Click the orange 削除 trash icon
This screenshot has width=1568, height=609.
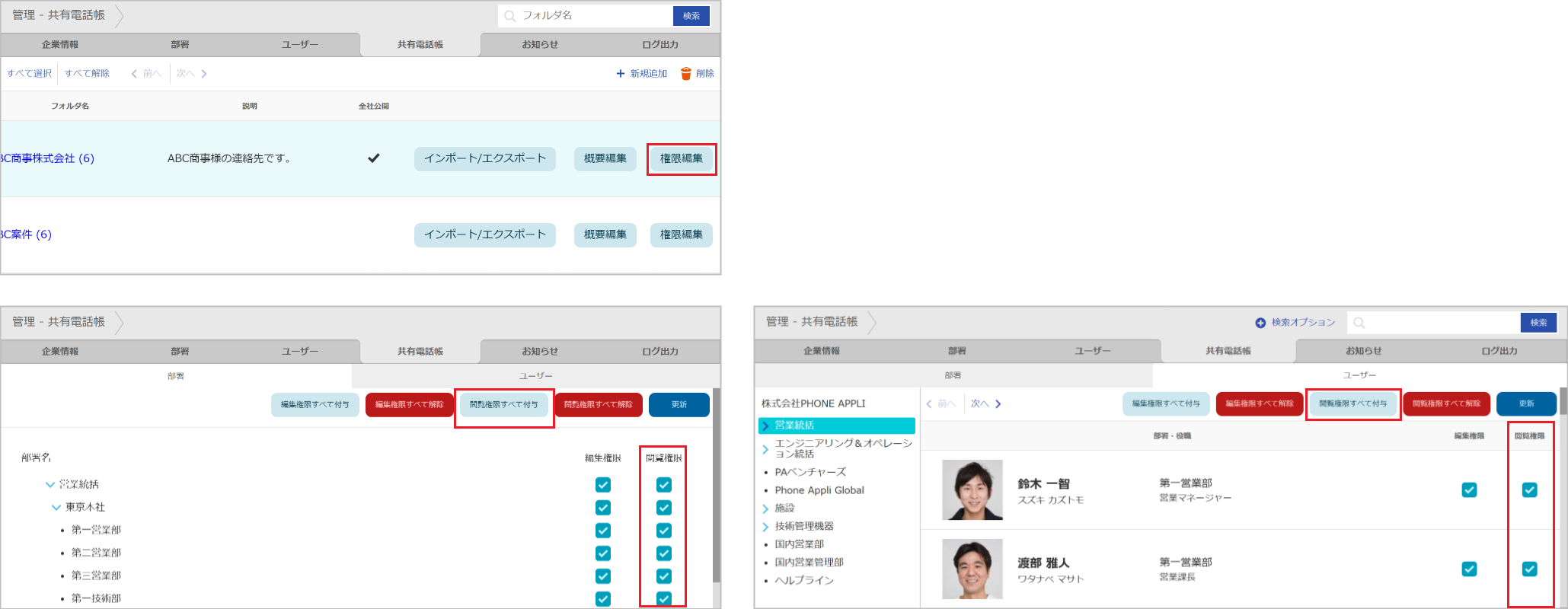[685, 74]
